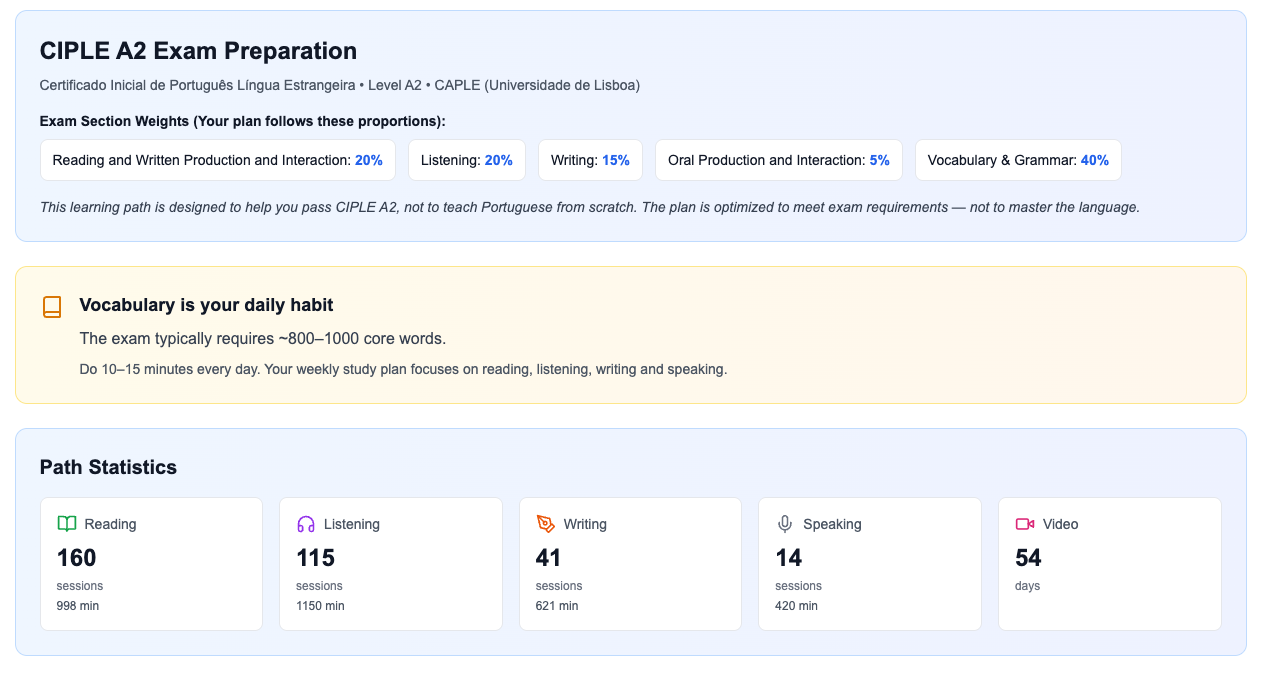
Task: Click the green open-book Reading icon
Action: [x=67, y=524]
